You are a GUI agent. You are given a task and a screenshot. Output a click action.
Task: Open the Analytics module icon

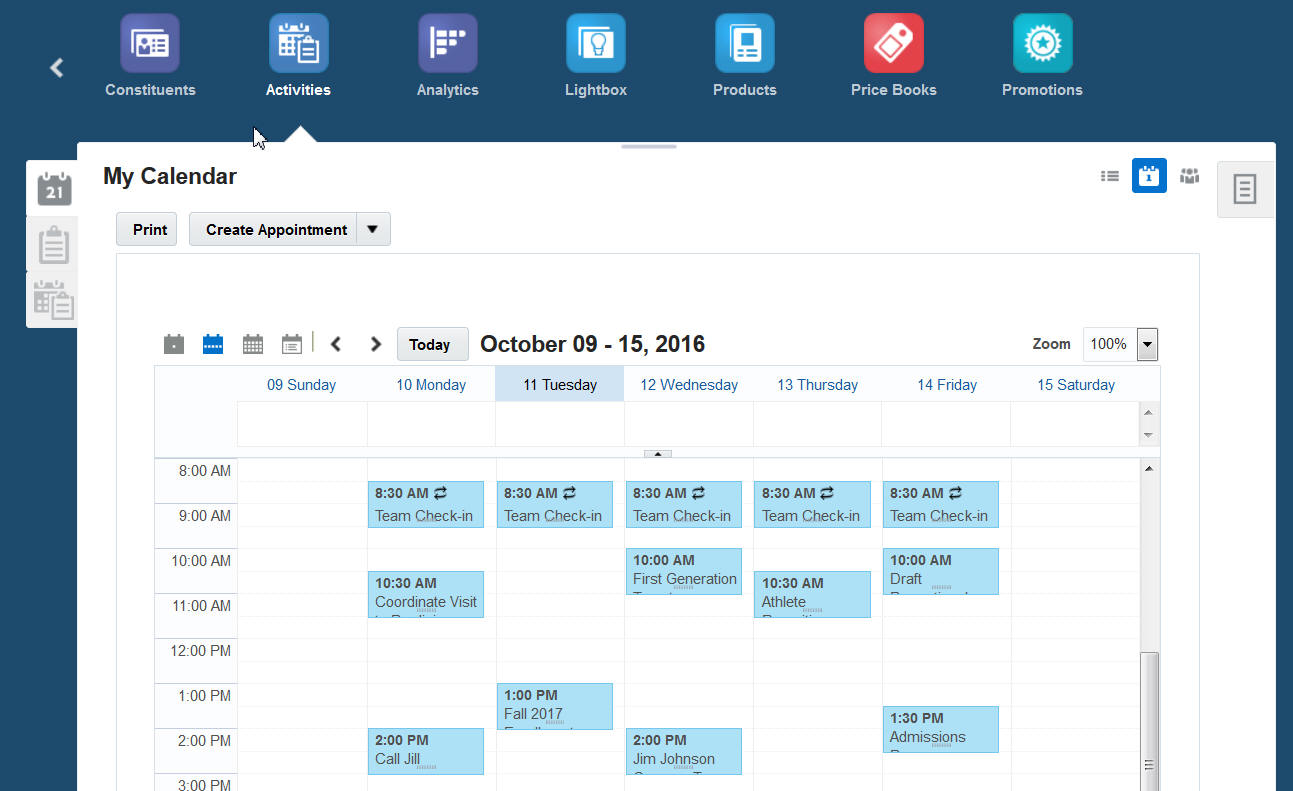(x=447, y=44)
